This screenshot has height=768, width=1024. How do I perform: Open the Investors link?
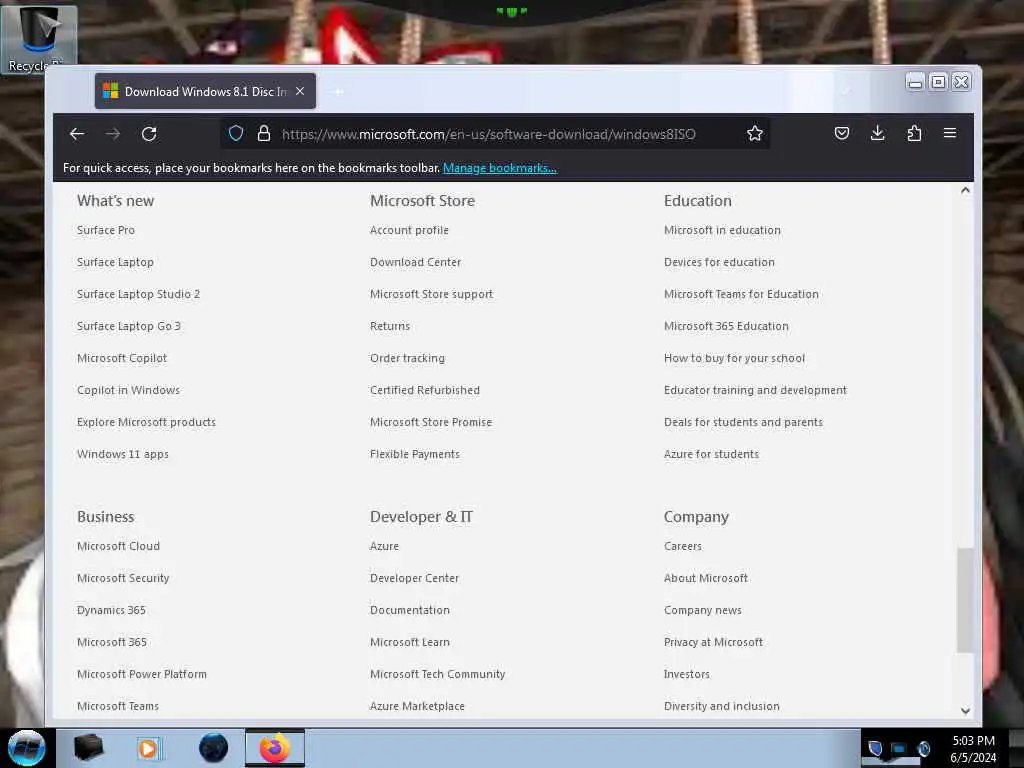[x=687, y=674]
